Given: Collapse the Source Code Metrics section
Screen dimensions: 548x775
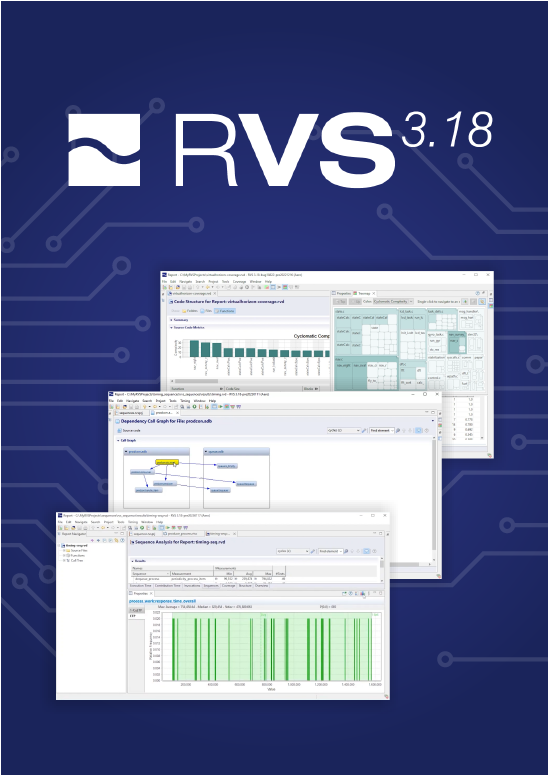Looking at the screenshot, I should (x=171, y=327).
